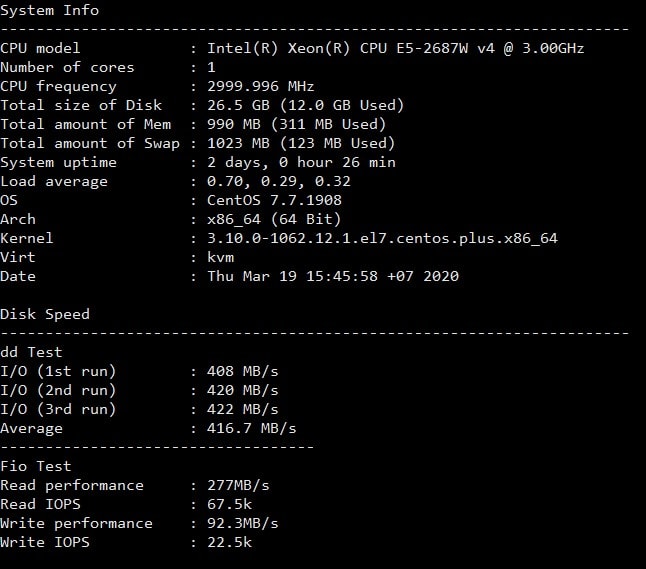Click the CPU frequency 2999.996 MHz text

pos(260,86)
